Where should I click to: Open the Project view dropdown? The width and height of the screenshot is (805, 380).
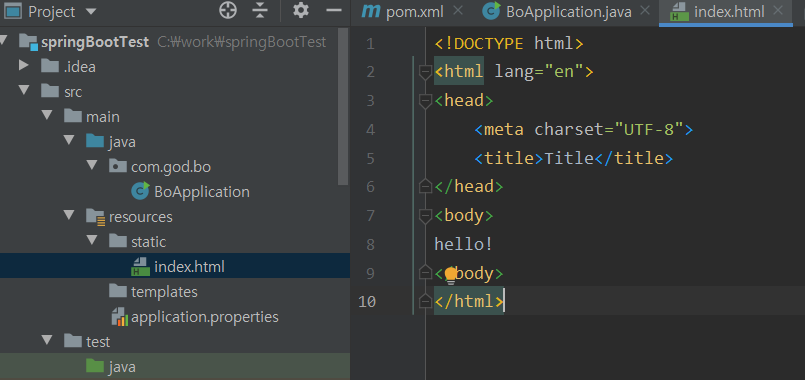click(90, 11)
